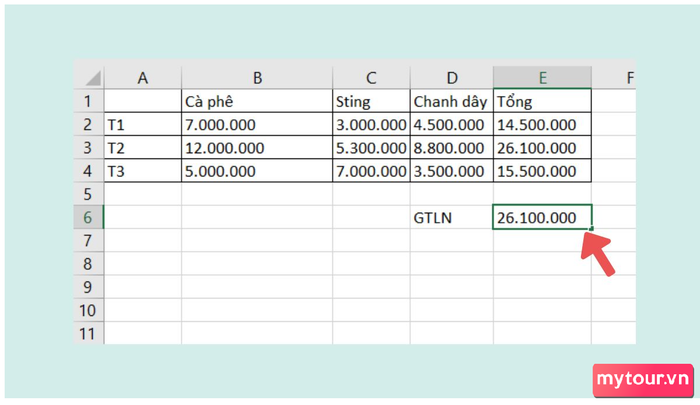Viewport: 700px width, 405px height.
Task: Select the T1 row label cell
Action: (143, 124)
